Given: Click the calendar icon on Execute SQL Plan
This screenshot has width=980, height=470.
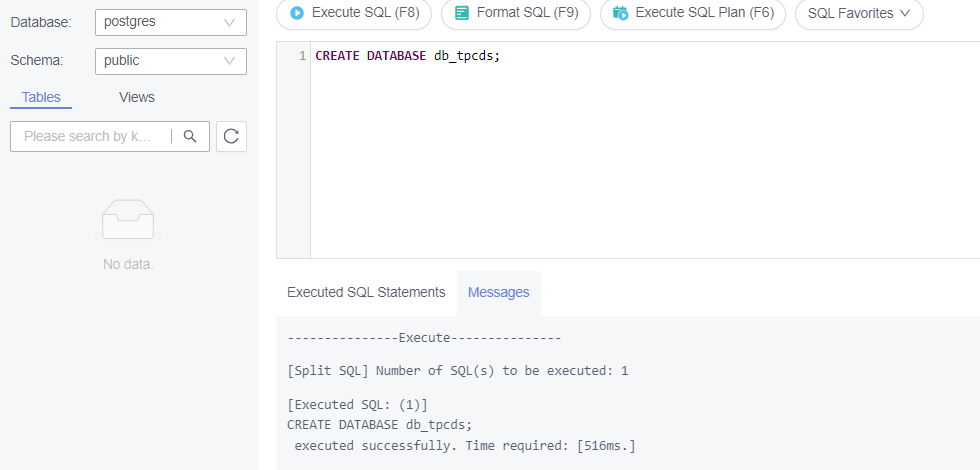Looking at the screenshot, I should [621, 12].
